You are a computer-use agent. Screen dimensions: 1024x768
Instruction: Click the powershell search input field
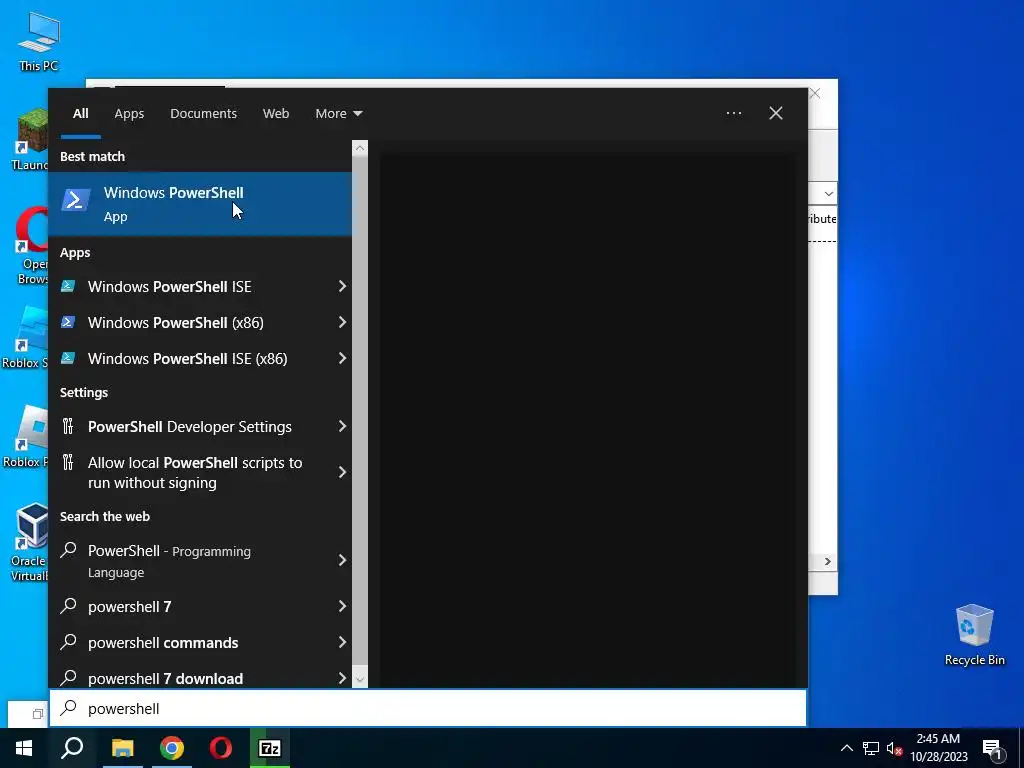[428, 709]
